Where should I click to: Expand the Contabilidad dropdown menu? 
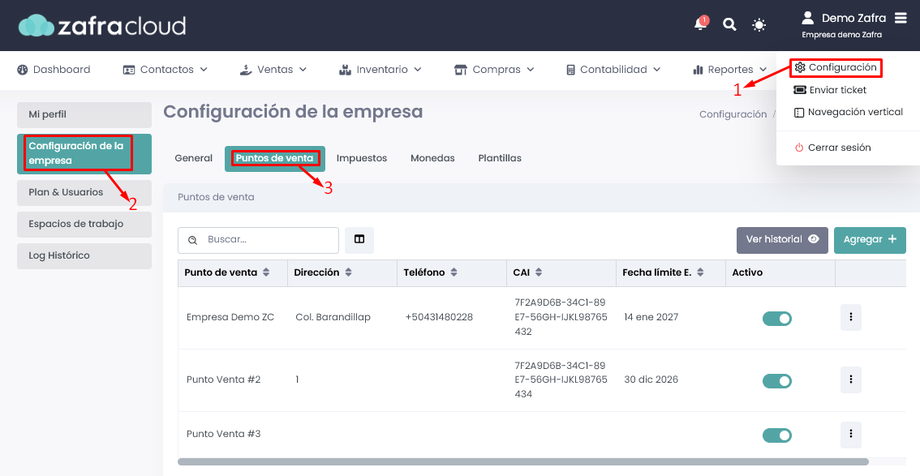(x=613, y=70)
